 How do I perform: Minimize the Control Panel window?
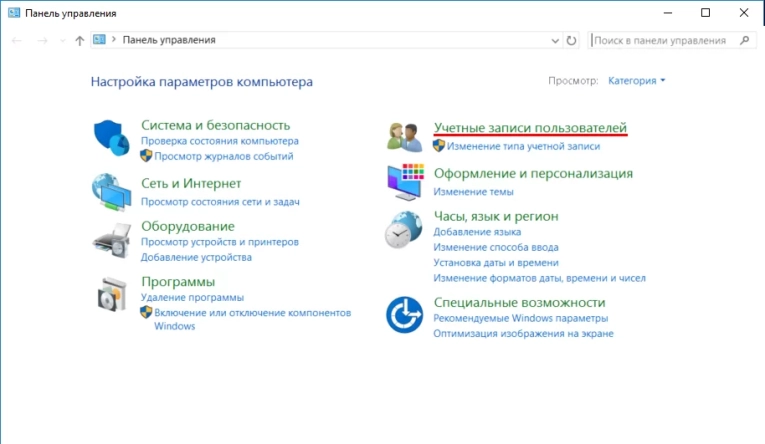[x=668, y=13]
